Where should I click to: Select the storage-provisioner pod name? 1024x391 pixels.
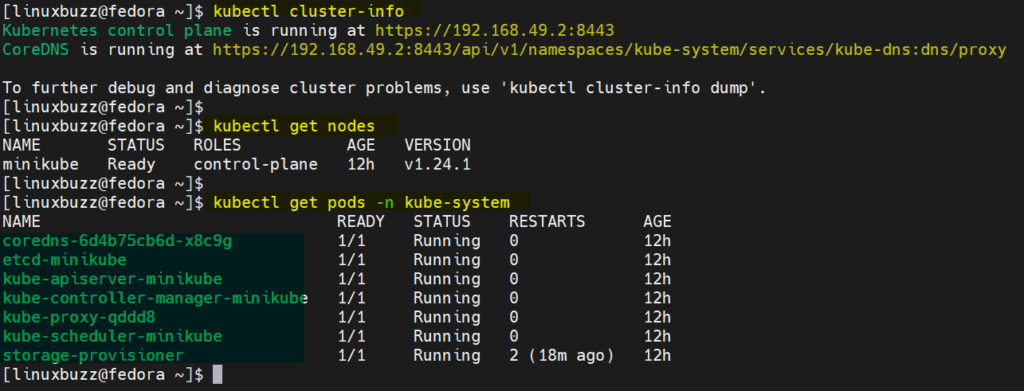click(x=93, y=355)
